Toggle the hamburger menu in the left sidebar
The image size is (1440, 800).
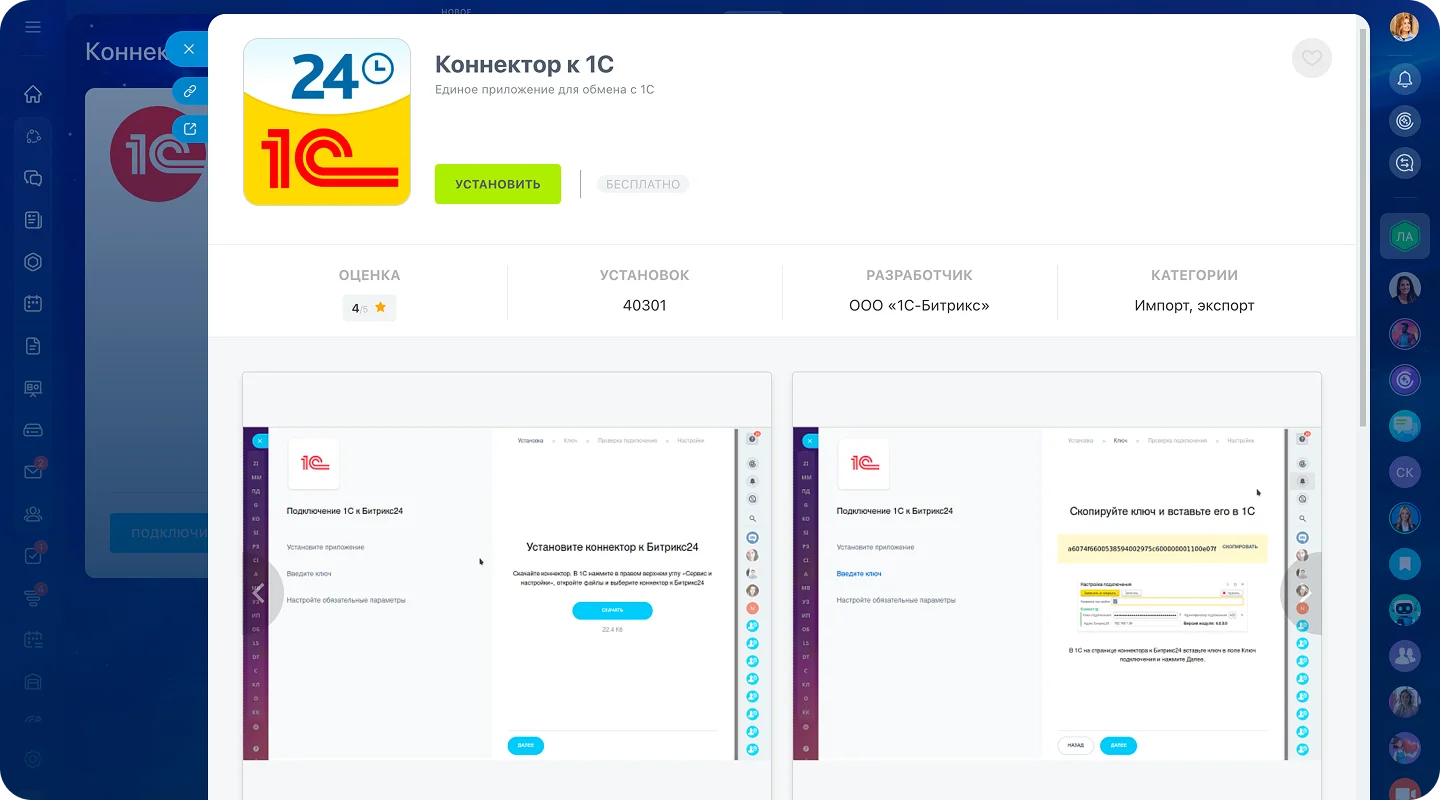tap(33, 27)
